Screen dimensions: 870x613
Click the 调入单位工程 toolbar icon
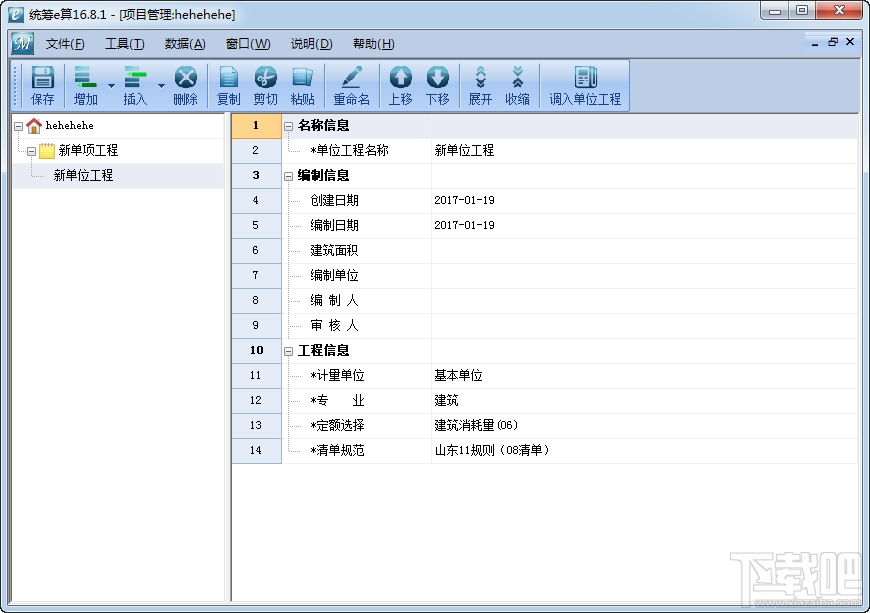point(585,78)
